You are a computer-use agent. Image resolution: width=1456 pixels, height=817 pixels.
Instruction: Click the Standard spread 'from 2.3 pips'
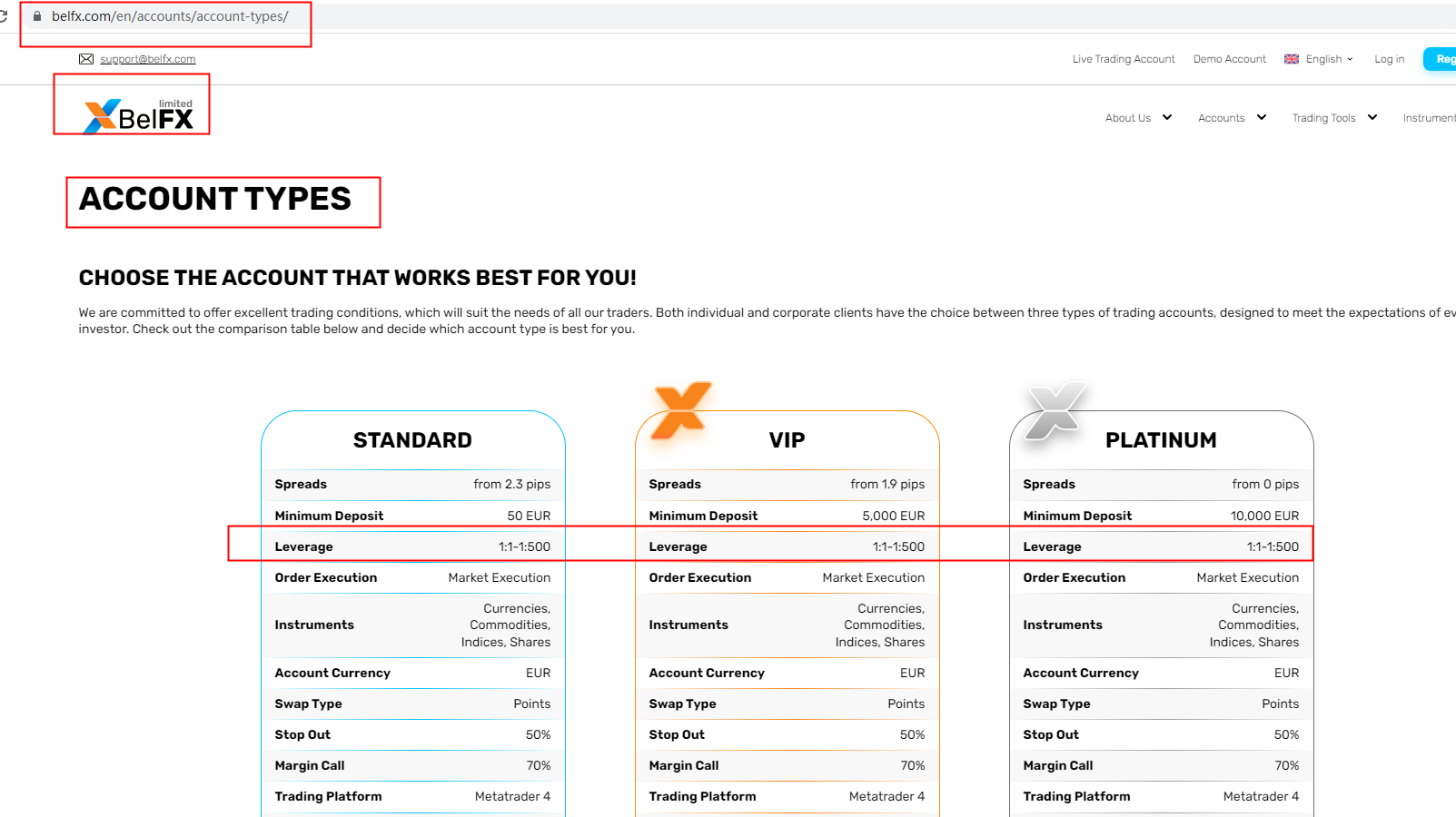[x=512, y=485]
